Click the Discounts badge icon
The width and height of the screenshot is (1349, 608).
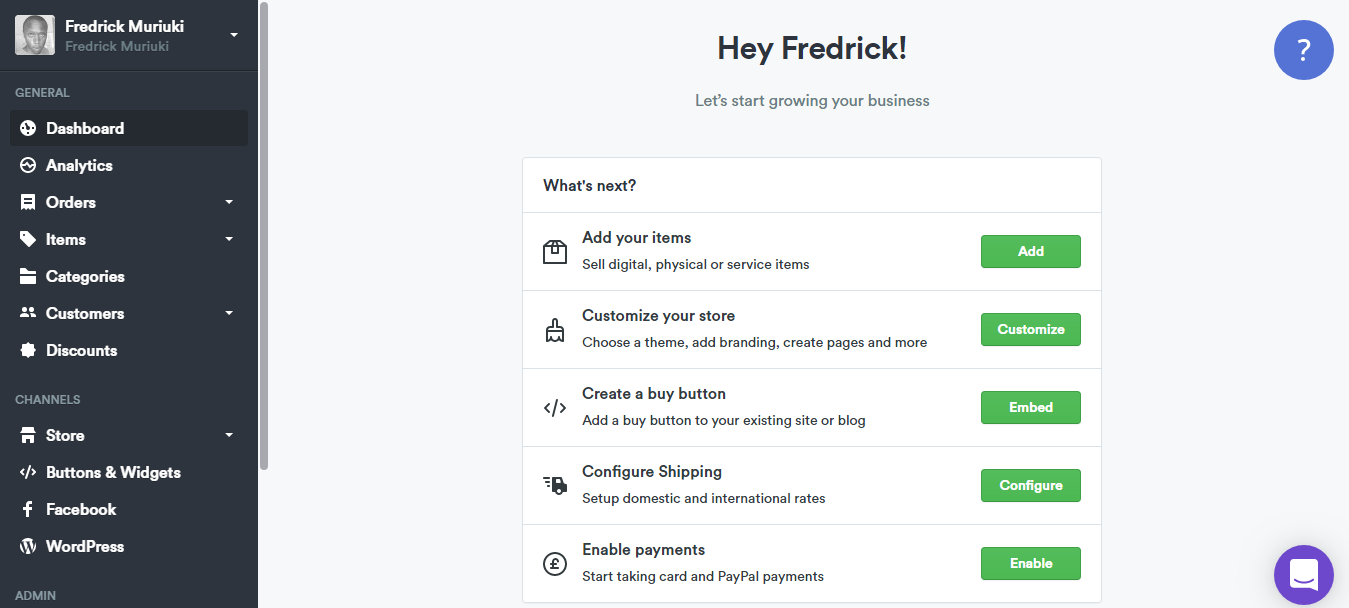point(28,350)
